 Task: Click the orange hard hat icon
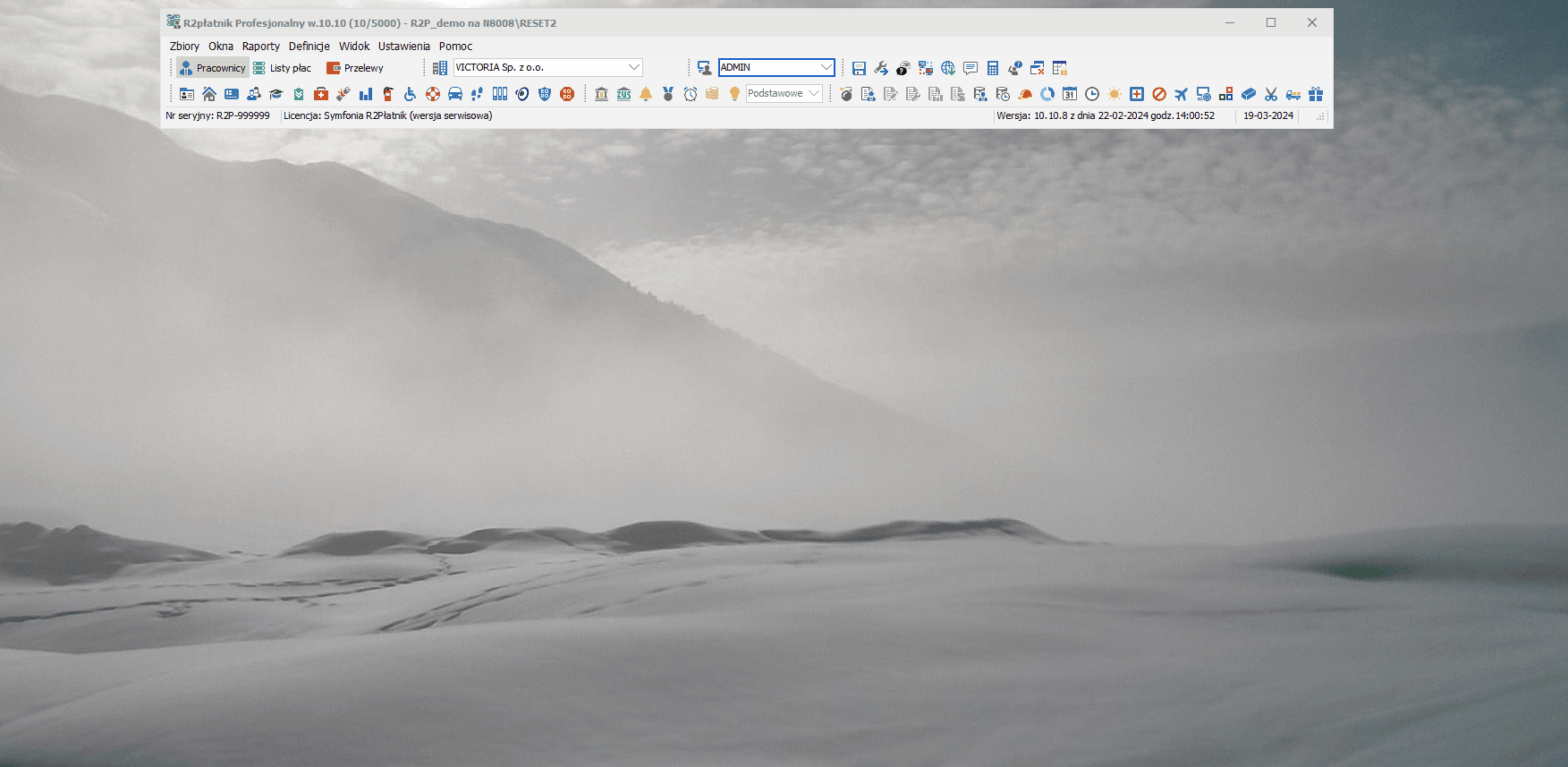coord(1025,94)
